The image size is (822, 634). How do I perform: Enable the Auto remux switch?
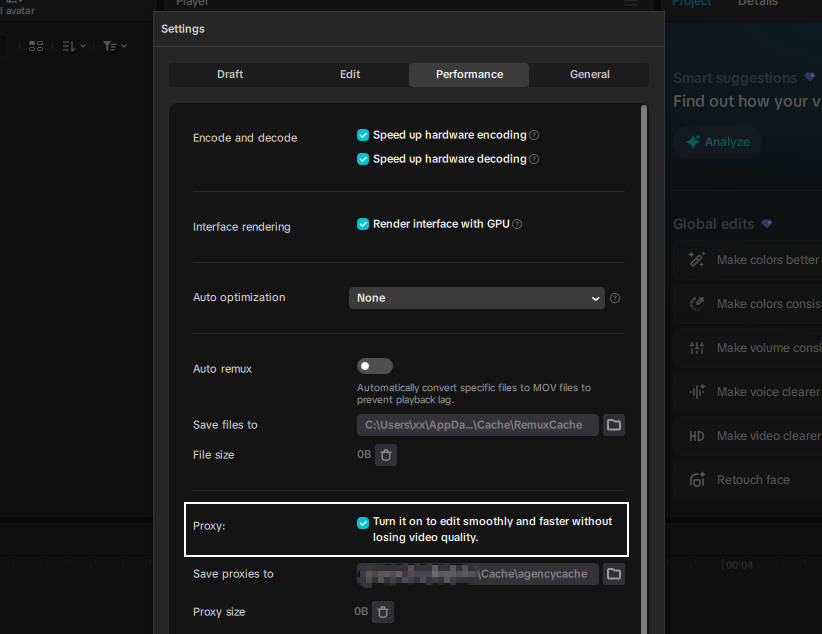pos(375,365)
